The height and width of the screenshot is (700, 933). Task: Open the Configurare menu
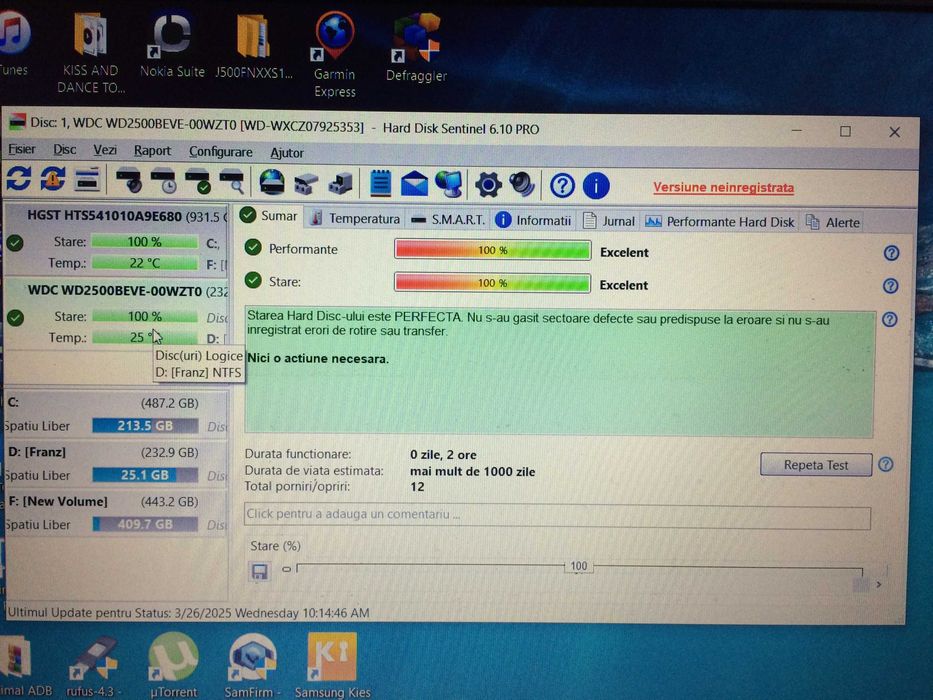(x=221, y=152)
